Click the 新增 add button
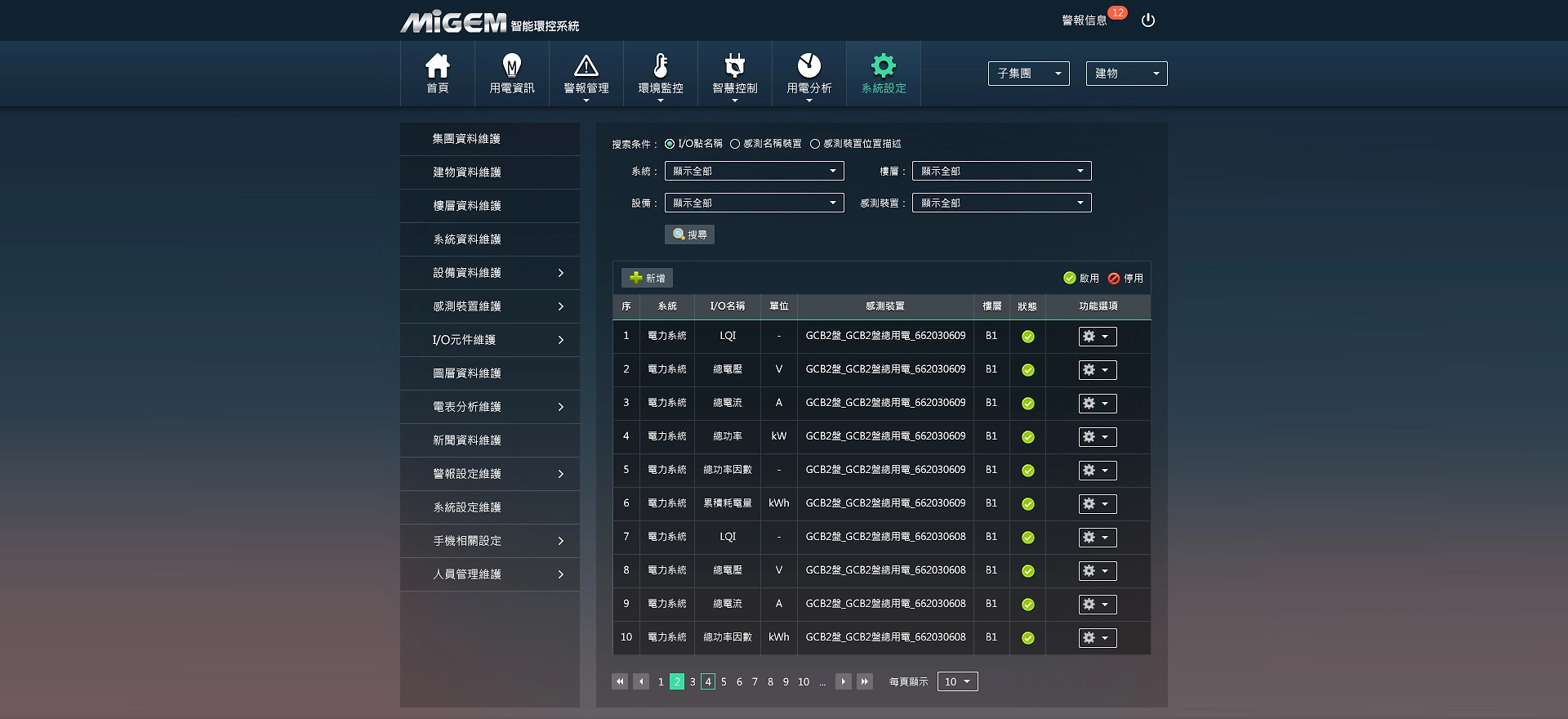Screen dimensions: 1568x719 (x=647, y=278)
